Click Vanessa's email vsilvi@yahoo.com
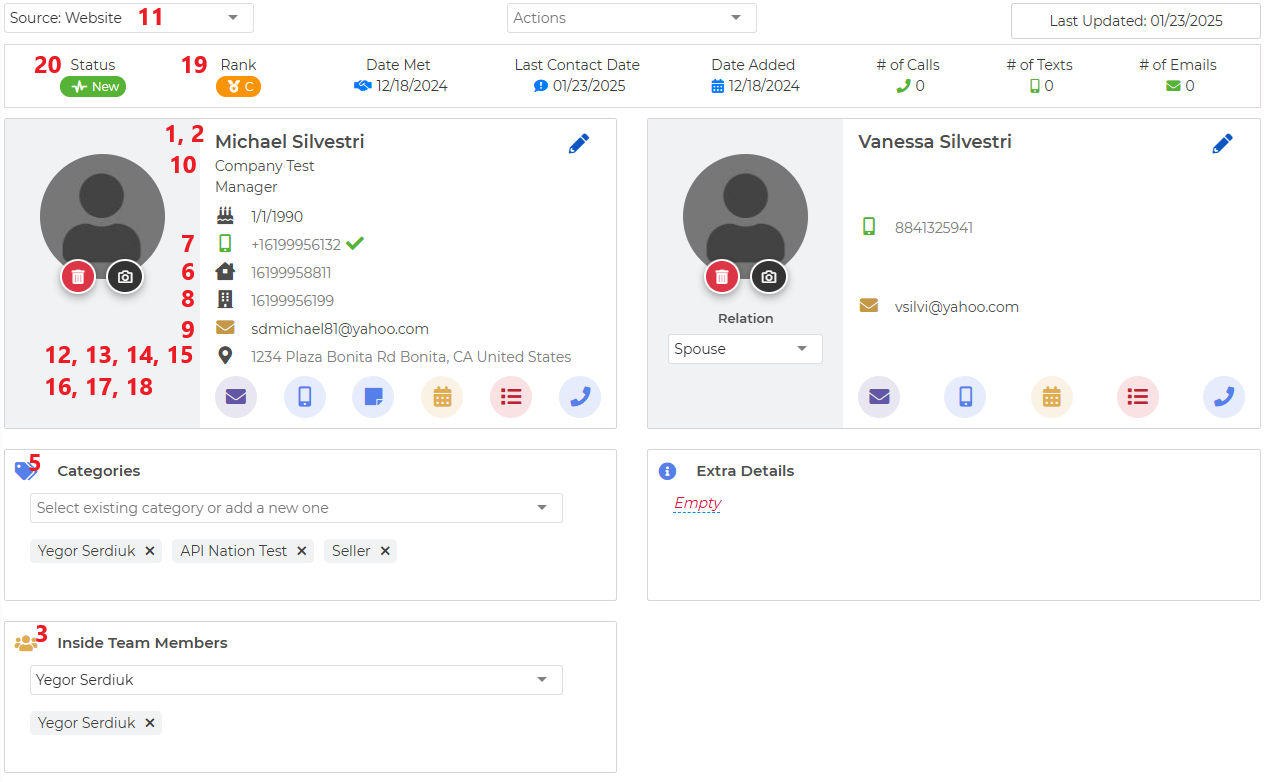Viewport: 1266px width, 782px height. coord(957,307)
